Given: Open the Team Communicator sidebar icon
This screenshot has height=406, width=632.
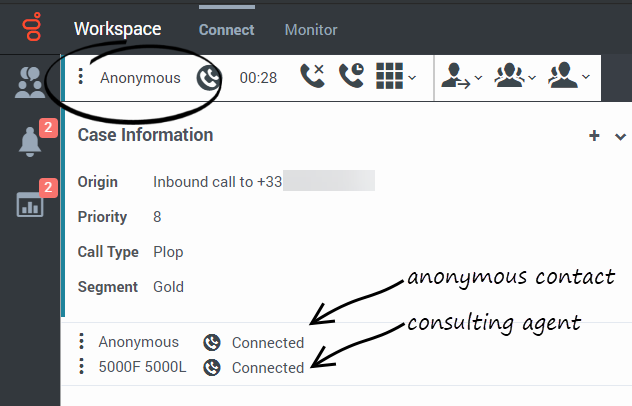Looking at the screenshot, I should (30, 83).
